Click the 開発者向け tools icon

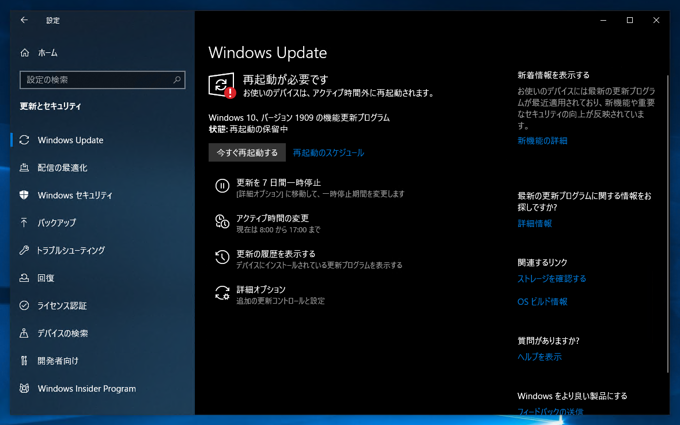pos(24,361)
